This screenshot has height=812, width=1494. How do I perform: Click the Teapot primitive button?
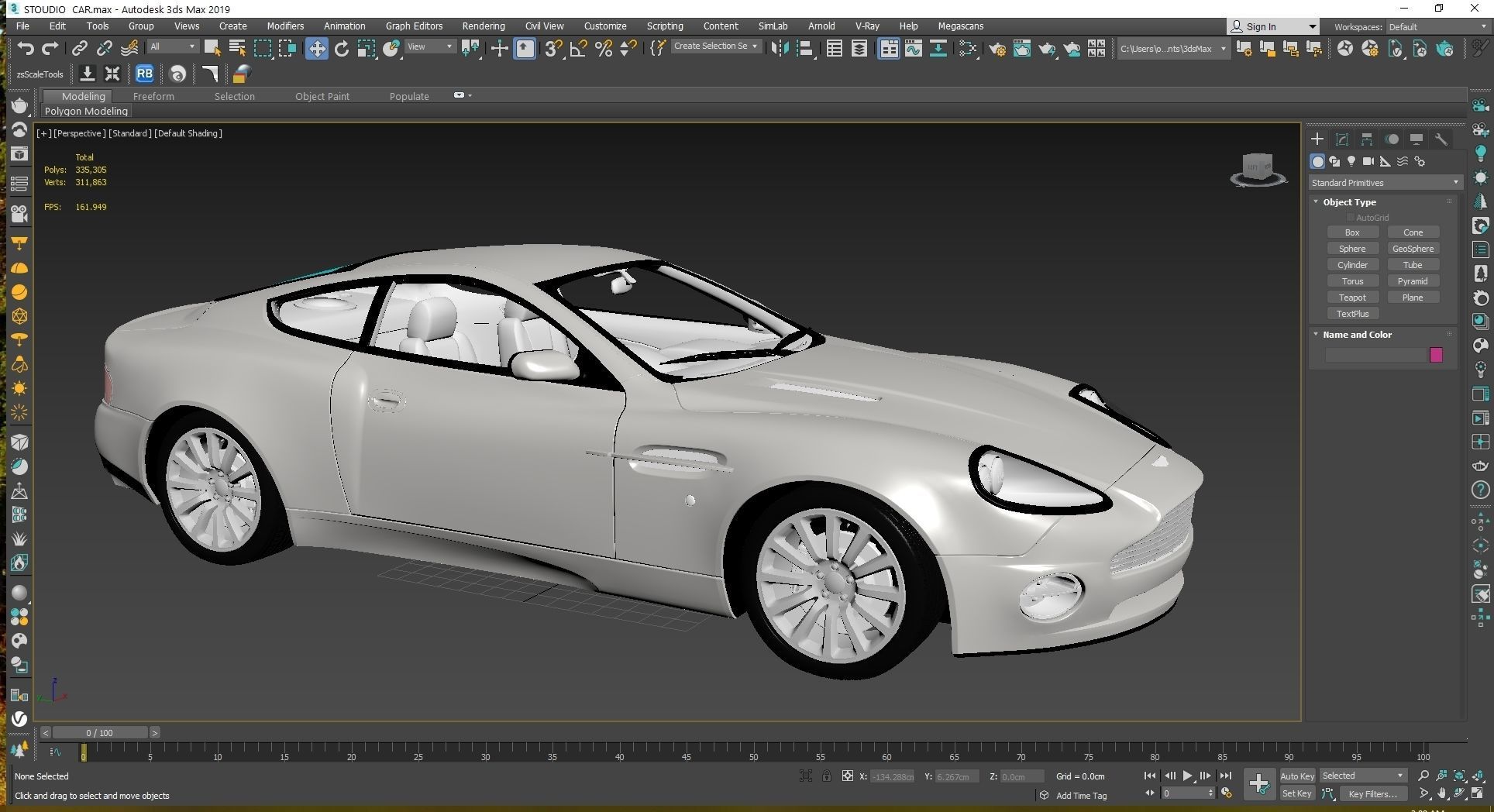(1352, 298)
